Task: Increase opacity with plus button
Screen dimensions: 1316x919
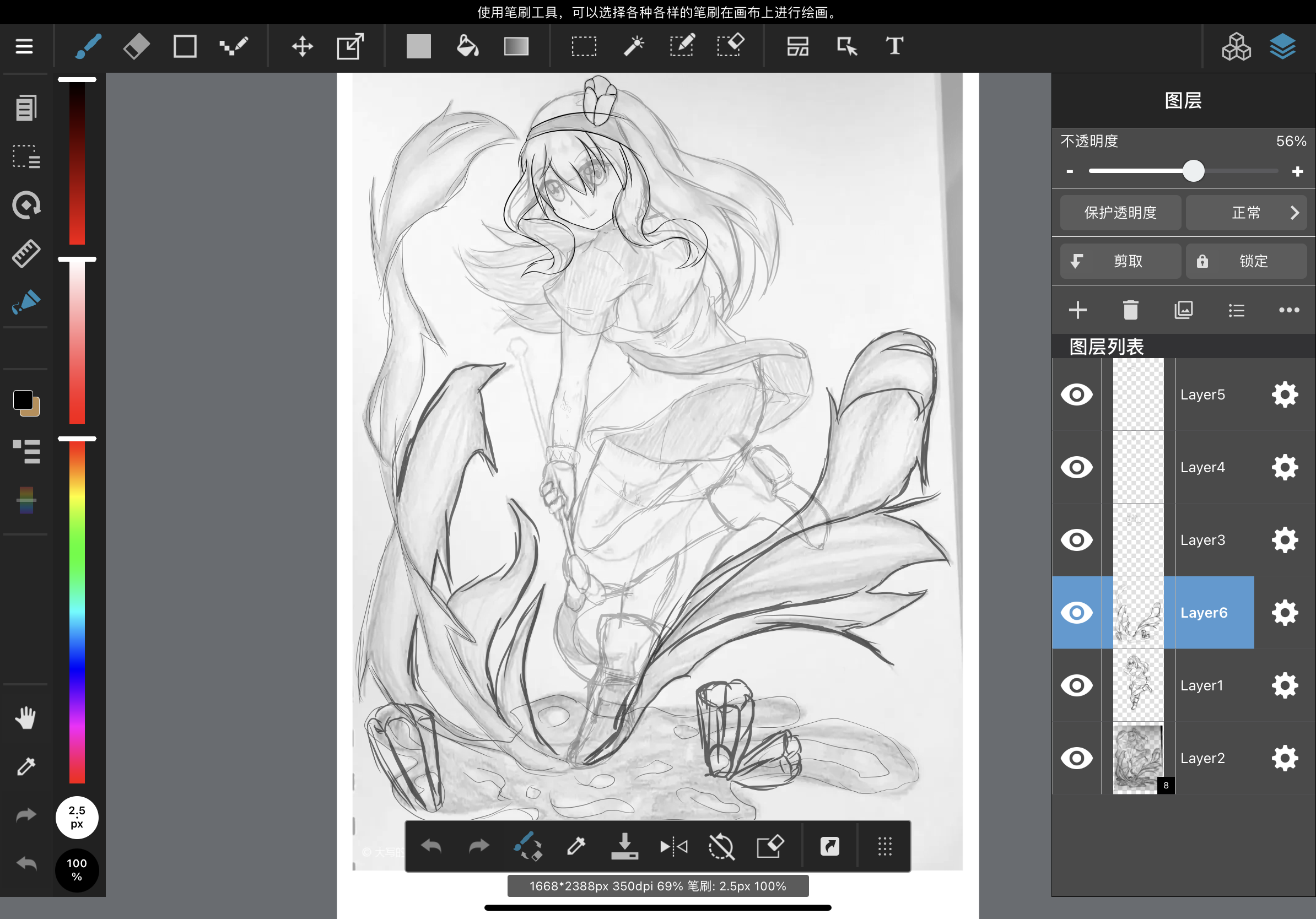Action: click(x=1297, y=171)
